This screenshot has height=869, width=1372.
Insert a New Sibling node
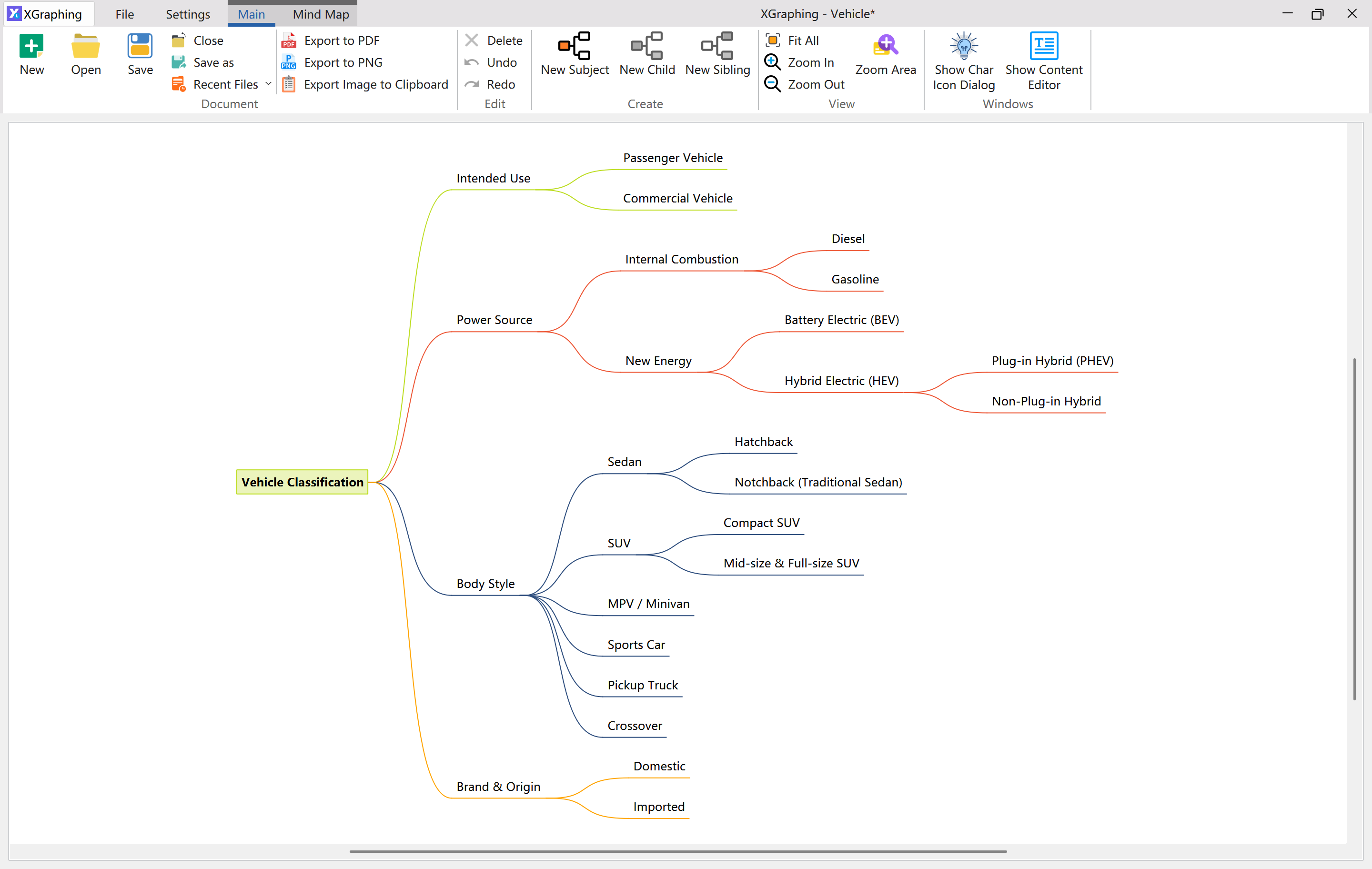(717, 54)
